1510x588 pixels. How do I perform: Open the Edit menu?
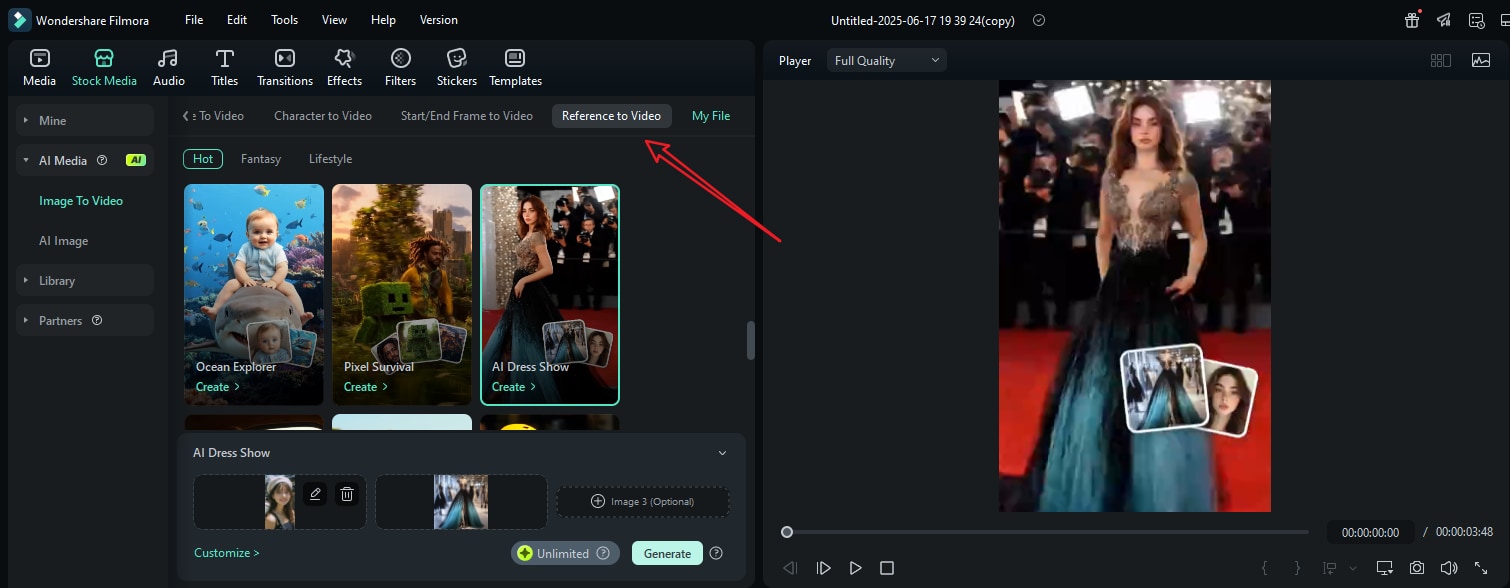click(237, 20)
